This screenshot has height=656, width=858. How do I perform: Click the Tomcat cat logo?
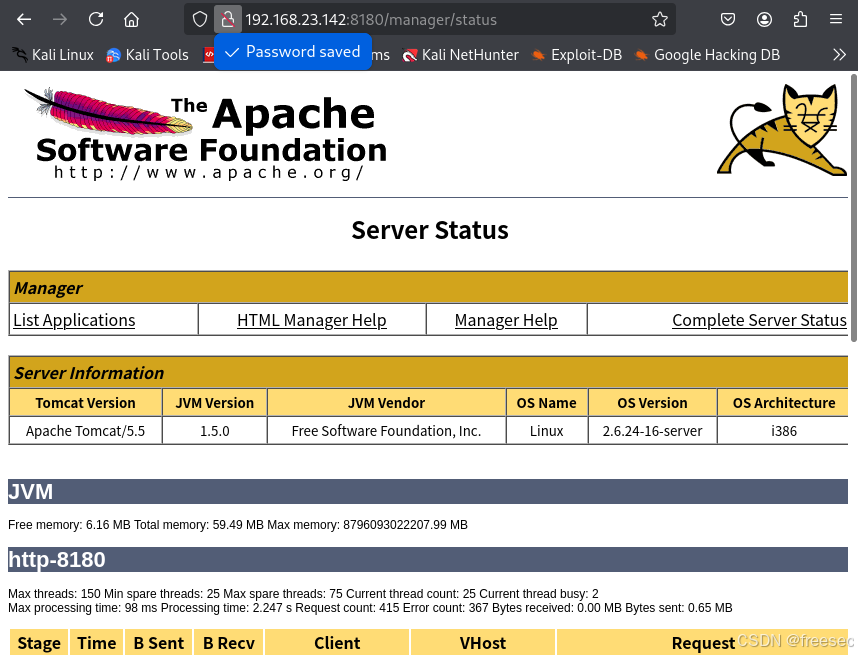(x=782, y=130)
